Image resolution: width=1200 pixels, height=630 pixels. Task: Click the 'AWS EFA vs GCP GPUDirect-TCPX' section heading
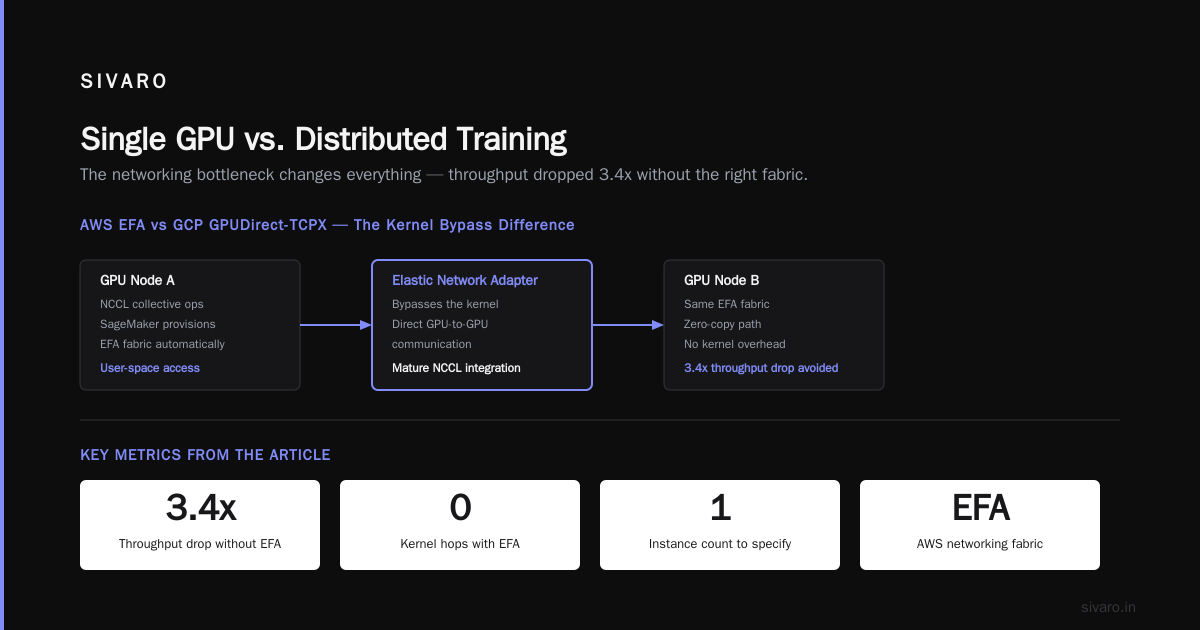tap(327, 225)
